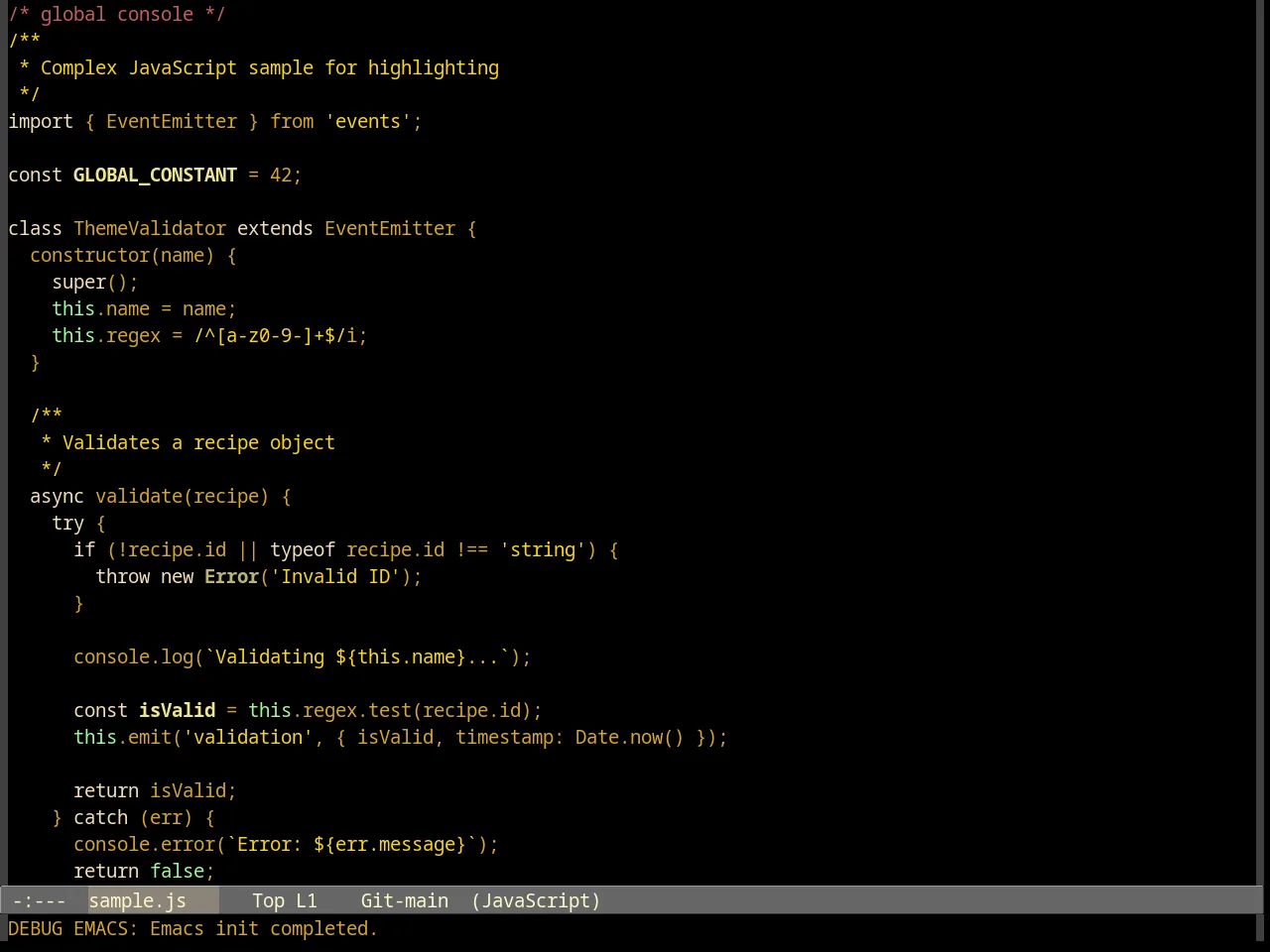Click the 'return false;' statement

[144, 871]
